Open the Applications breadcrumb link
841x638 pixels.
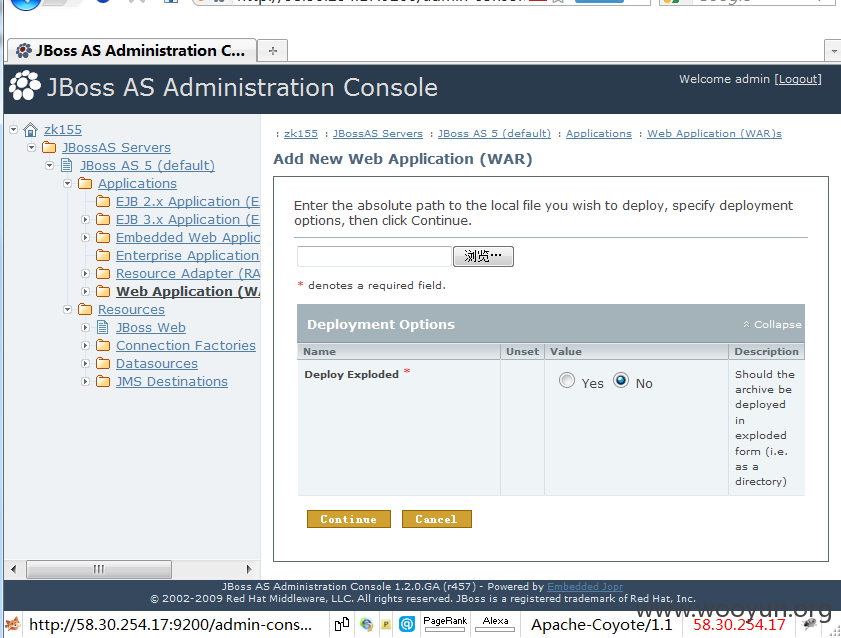coord(599,133)
